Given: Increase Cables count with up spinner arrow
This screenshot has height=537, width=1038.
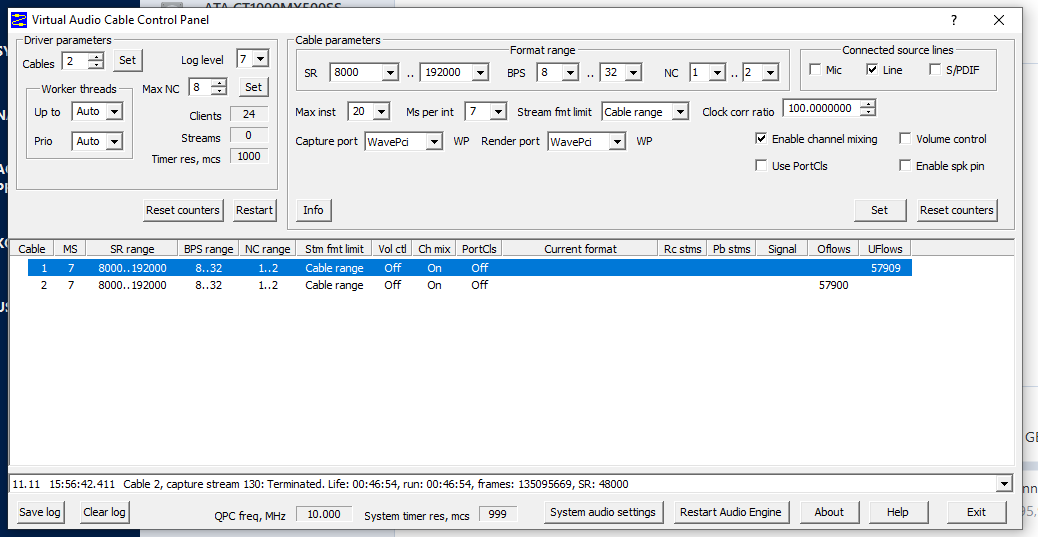Looking at the screenshot, I should tap(96, 56).
